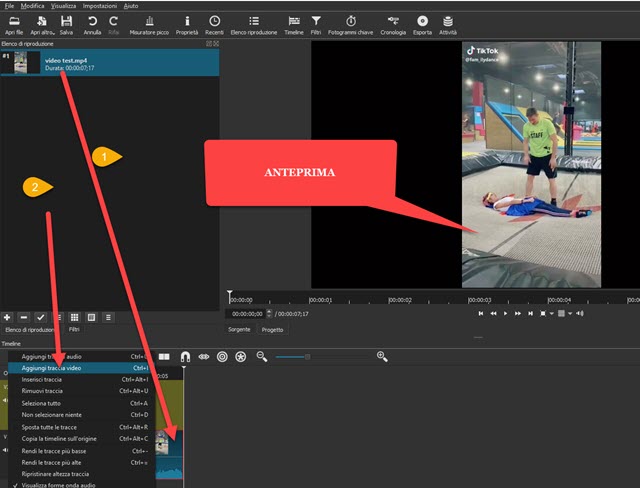
Task: Add item to playlist with plus button
Action: click(7, 317)
